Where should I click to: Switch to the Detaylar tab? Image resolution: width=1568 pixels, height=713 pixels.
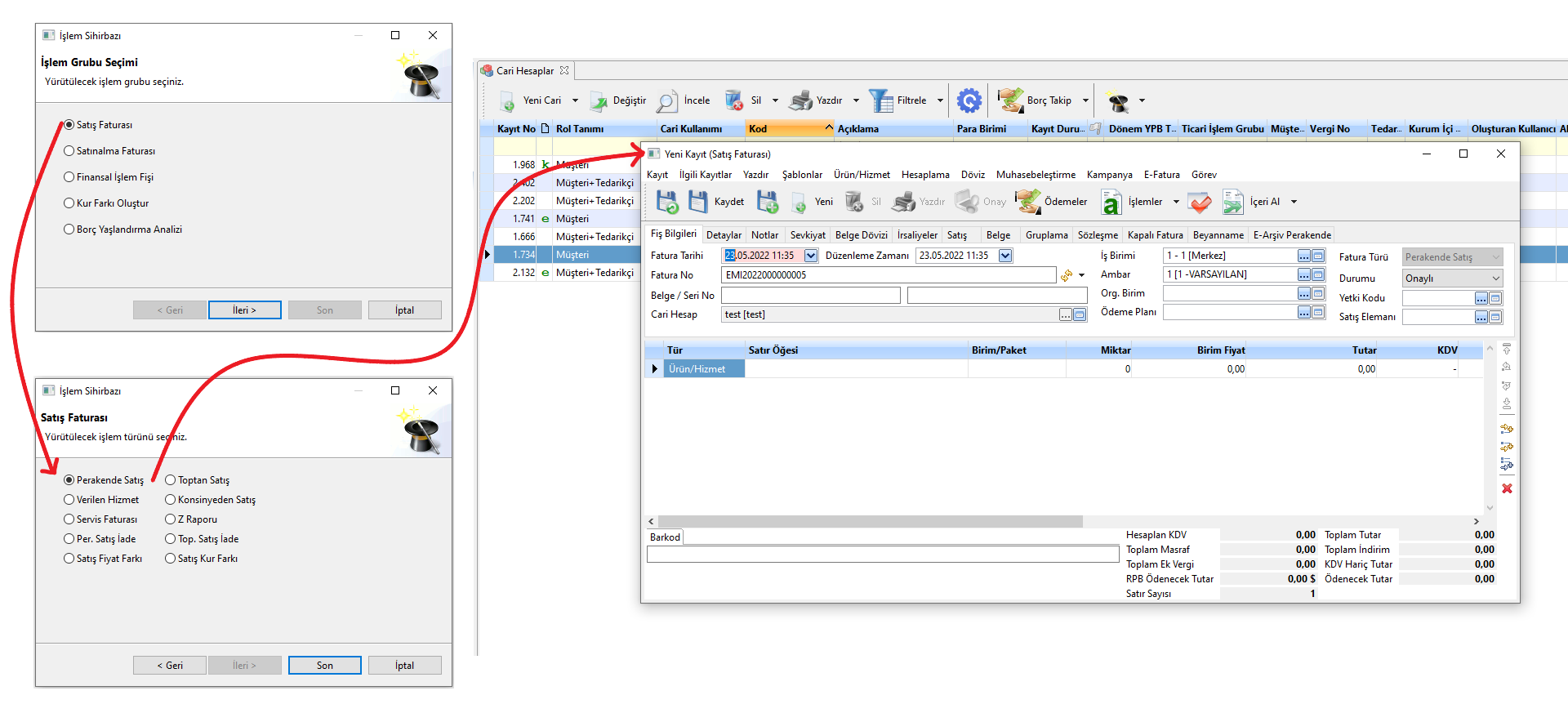click(x=724, y=235)
